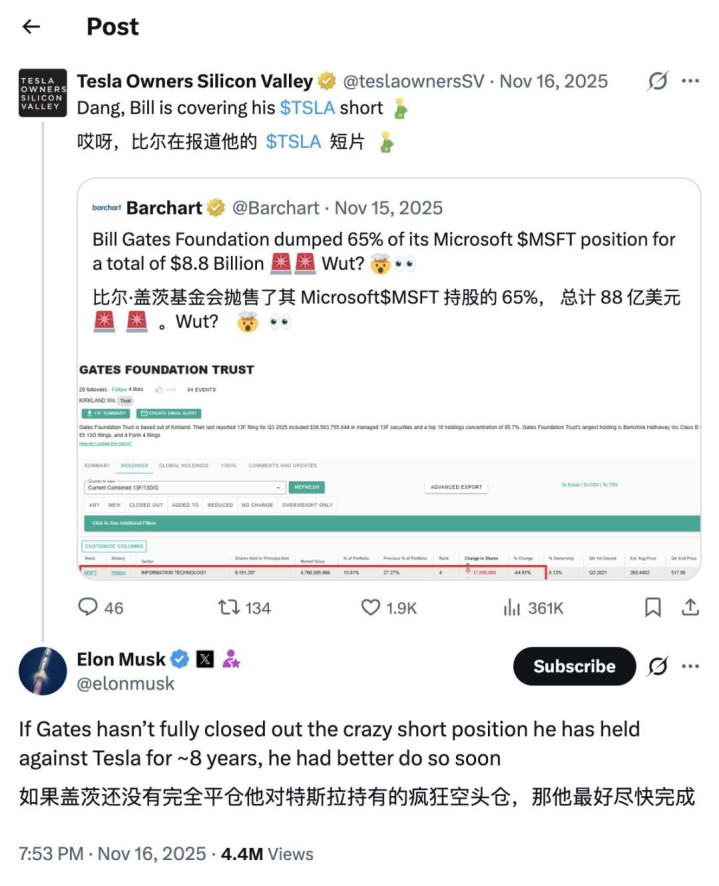Image resolution: width=719 pixels, height=886 pixels.
Task: Like the post with heart icon
Action: 371,607
